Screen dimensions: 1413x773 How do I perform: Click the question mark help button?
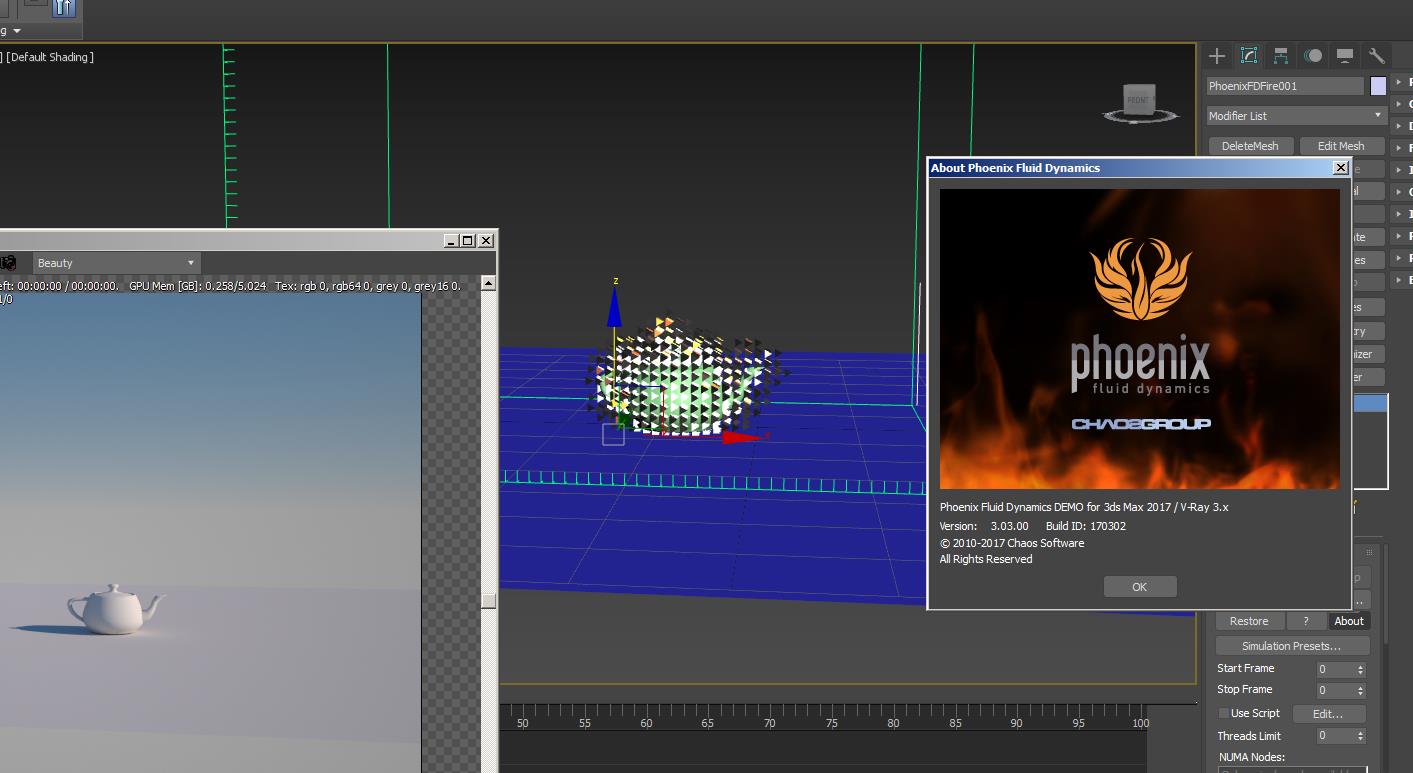1306,621
